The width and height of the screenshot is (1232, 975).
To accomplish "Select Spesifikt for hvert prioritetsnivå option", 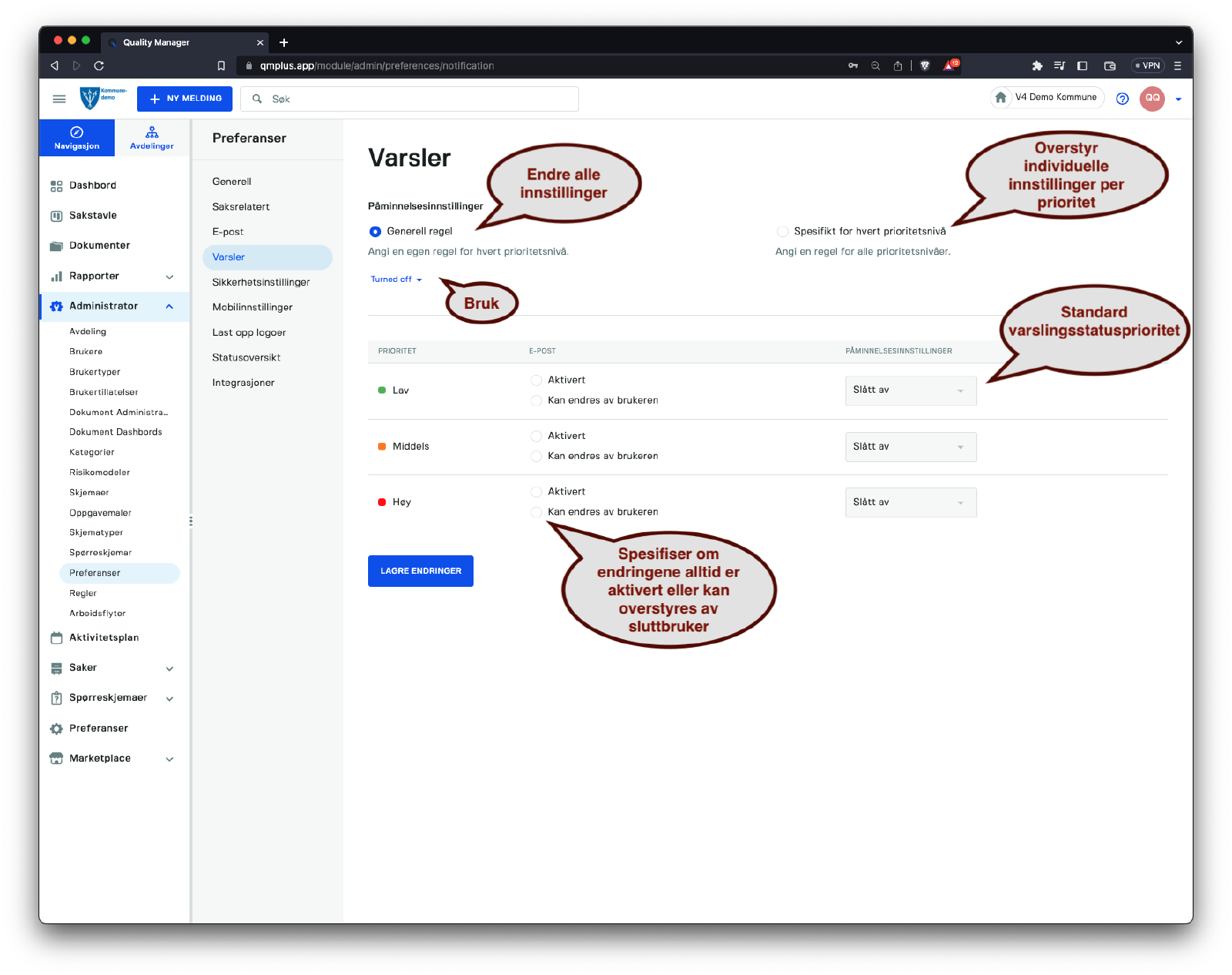I will pos(782,232).
